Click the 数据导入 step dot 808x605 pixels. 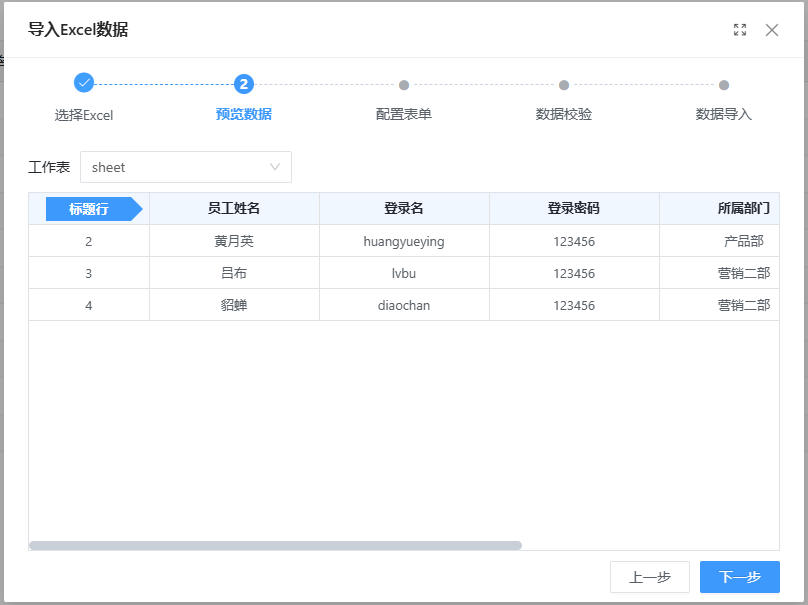(x=724, y=85)
